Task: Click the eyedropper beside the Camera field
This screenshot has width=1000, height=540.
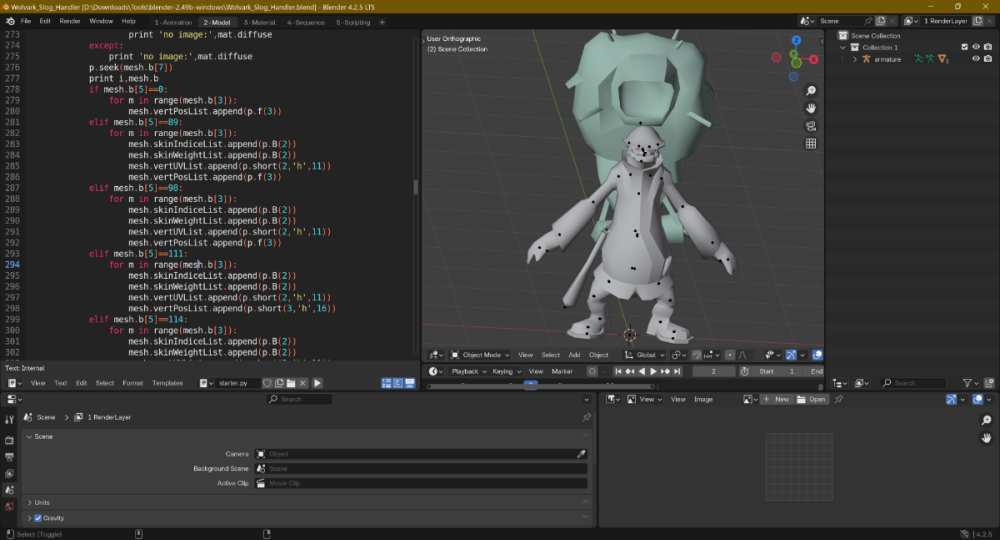Action: pyautogui.click(x=581, y=454)
